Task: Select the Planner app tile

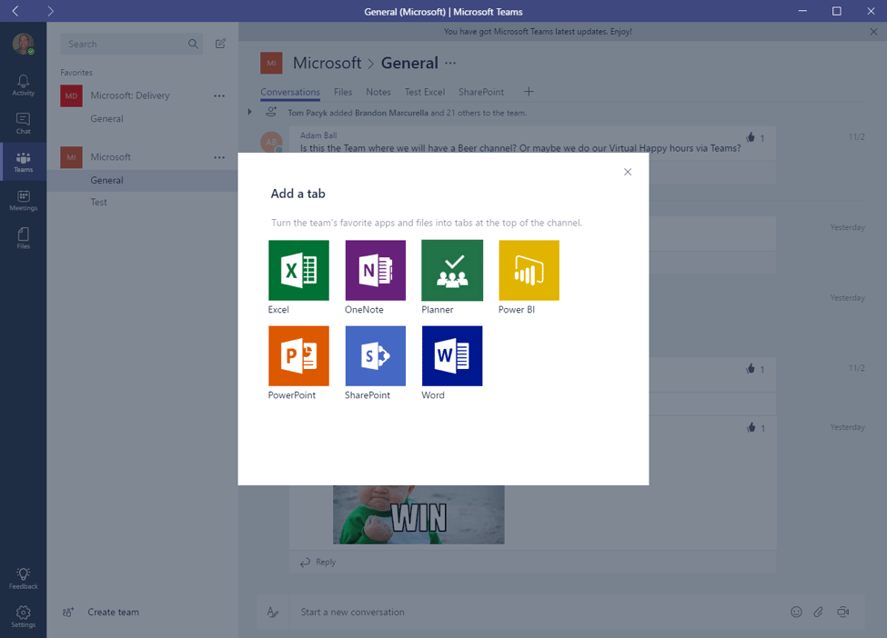Action: pos(452,270)
